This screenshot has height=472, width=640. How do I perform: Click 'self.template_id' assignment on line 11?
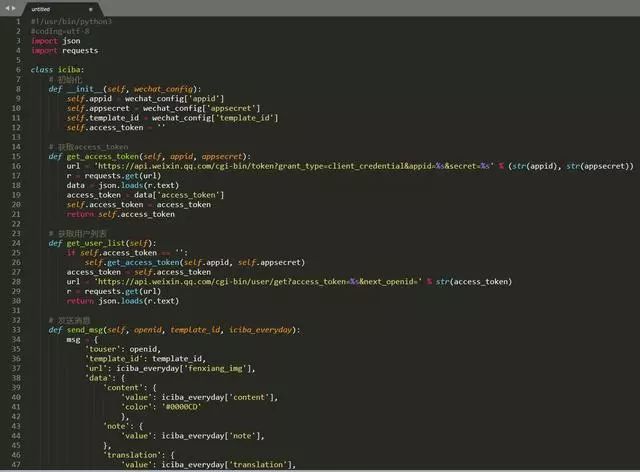pyautogui.click(x=173, y=118)
